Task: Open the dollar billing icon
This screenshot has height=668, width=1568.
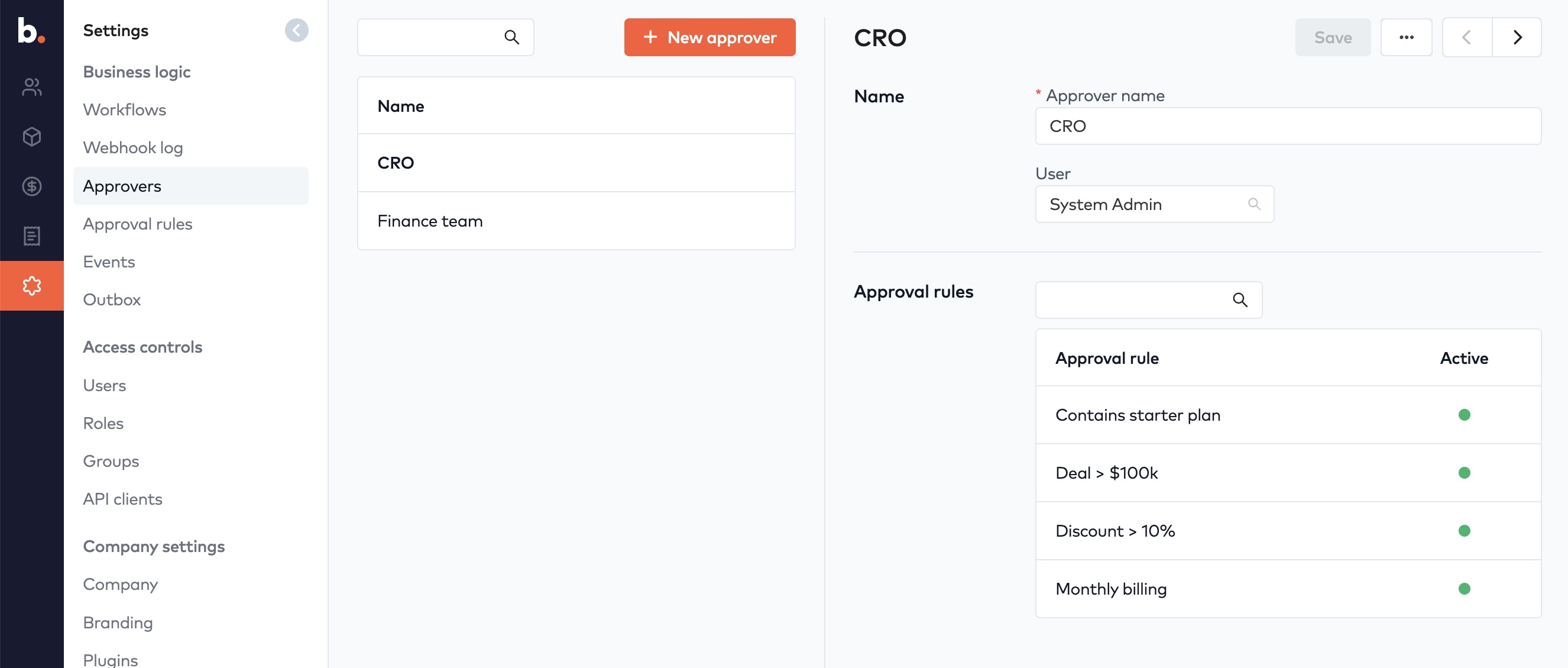Action: (x=32, y=186)
